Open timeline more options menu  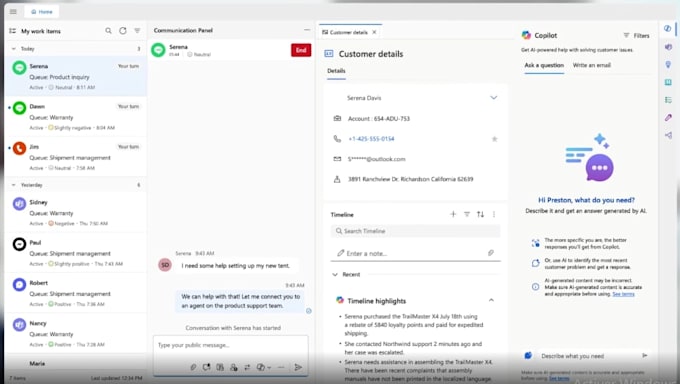click(x=494, y=214)
